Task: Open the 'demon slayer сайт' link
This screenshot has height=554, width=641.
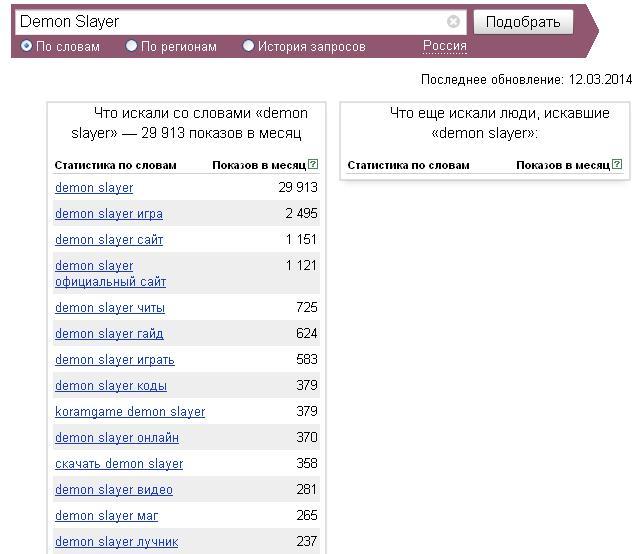Action: (109, 240)
